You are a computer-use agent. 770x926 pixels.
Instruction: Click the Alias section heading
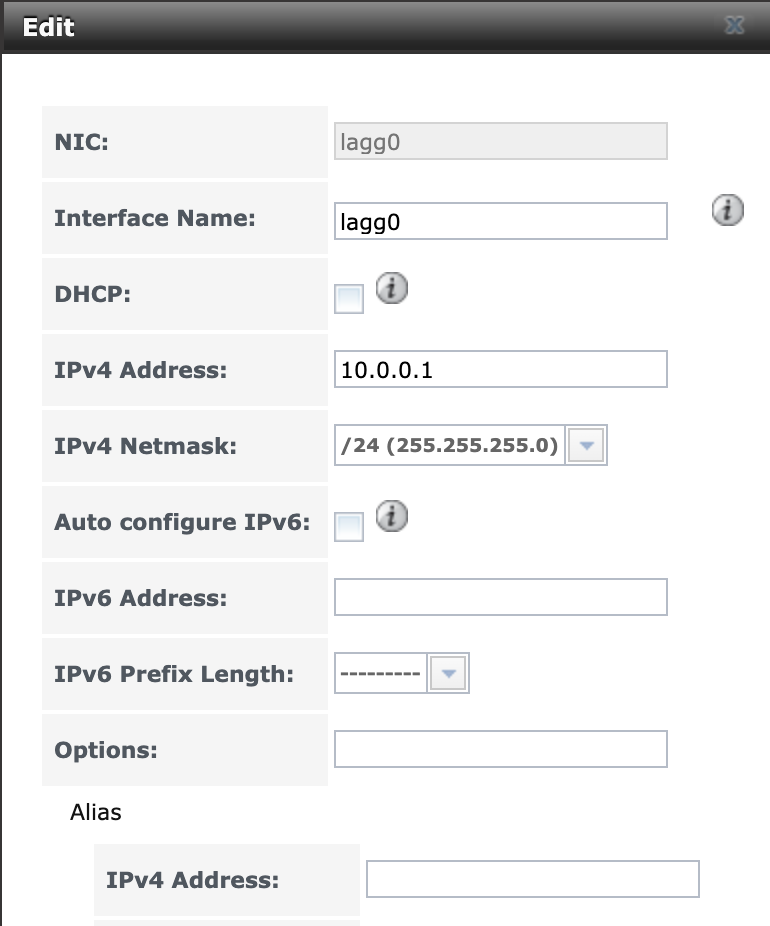click(96, 813)
